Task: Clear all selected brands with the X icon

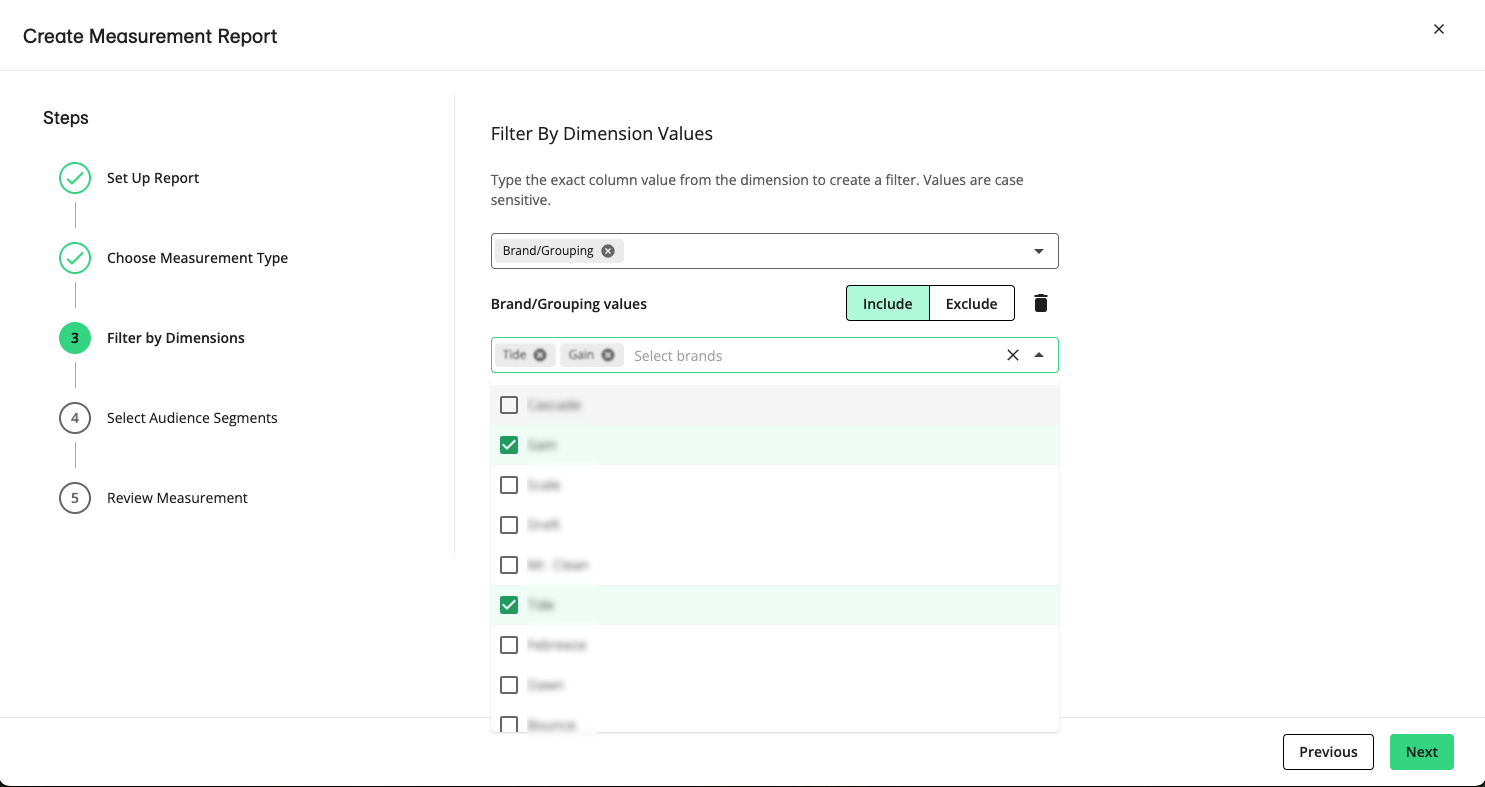Action: (x=1012, y=354)
